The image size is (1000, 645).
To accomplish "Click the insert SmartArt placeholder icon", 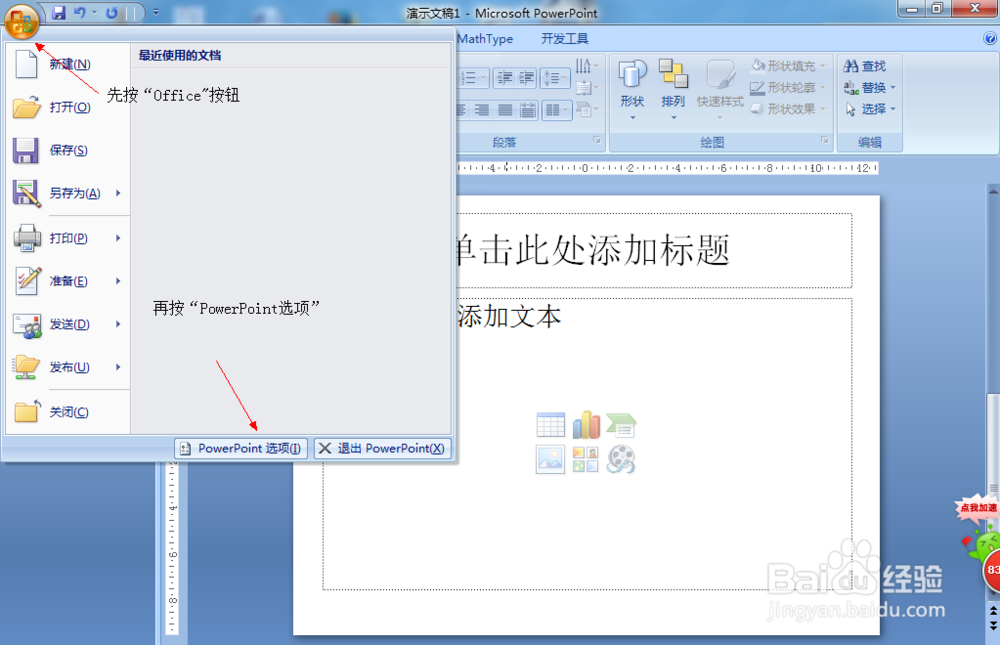I will 621,425.
